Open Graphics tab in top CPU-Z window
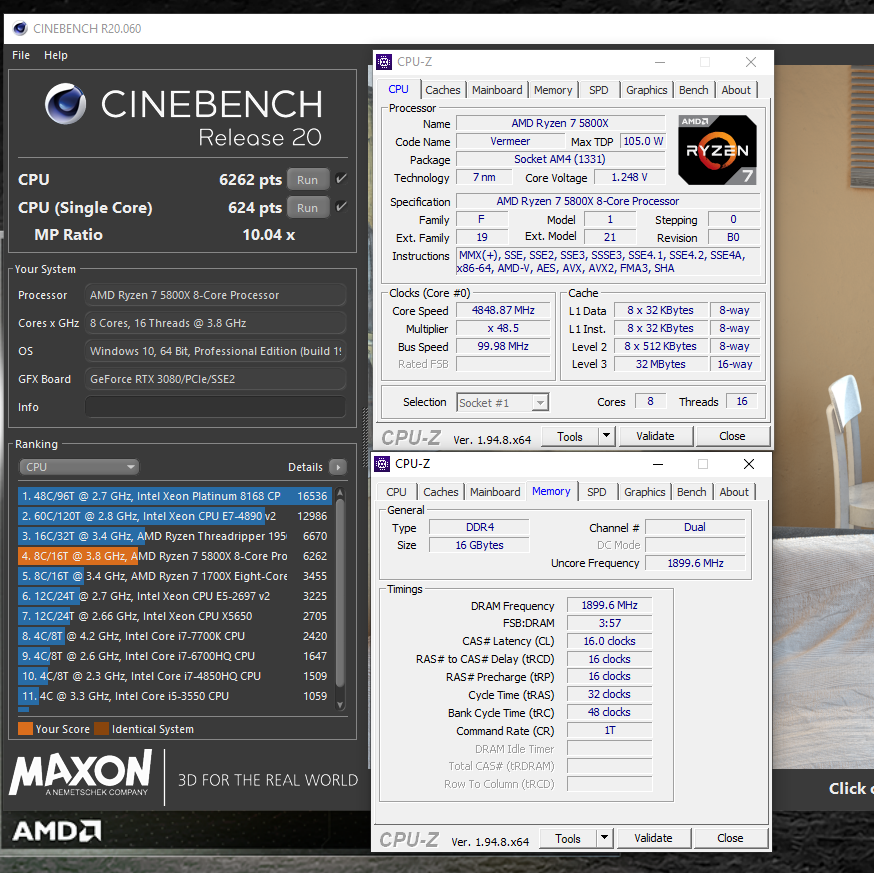Image resolution: width=874 pixels, height=873 pixels. 647,90
